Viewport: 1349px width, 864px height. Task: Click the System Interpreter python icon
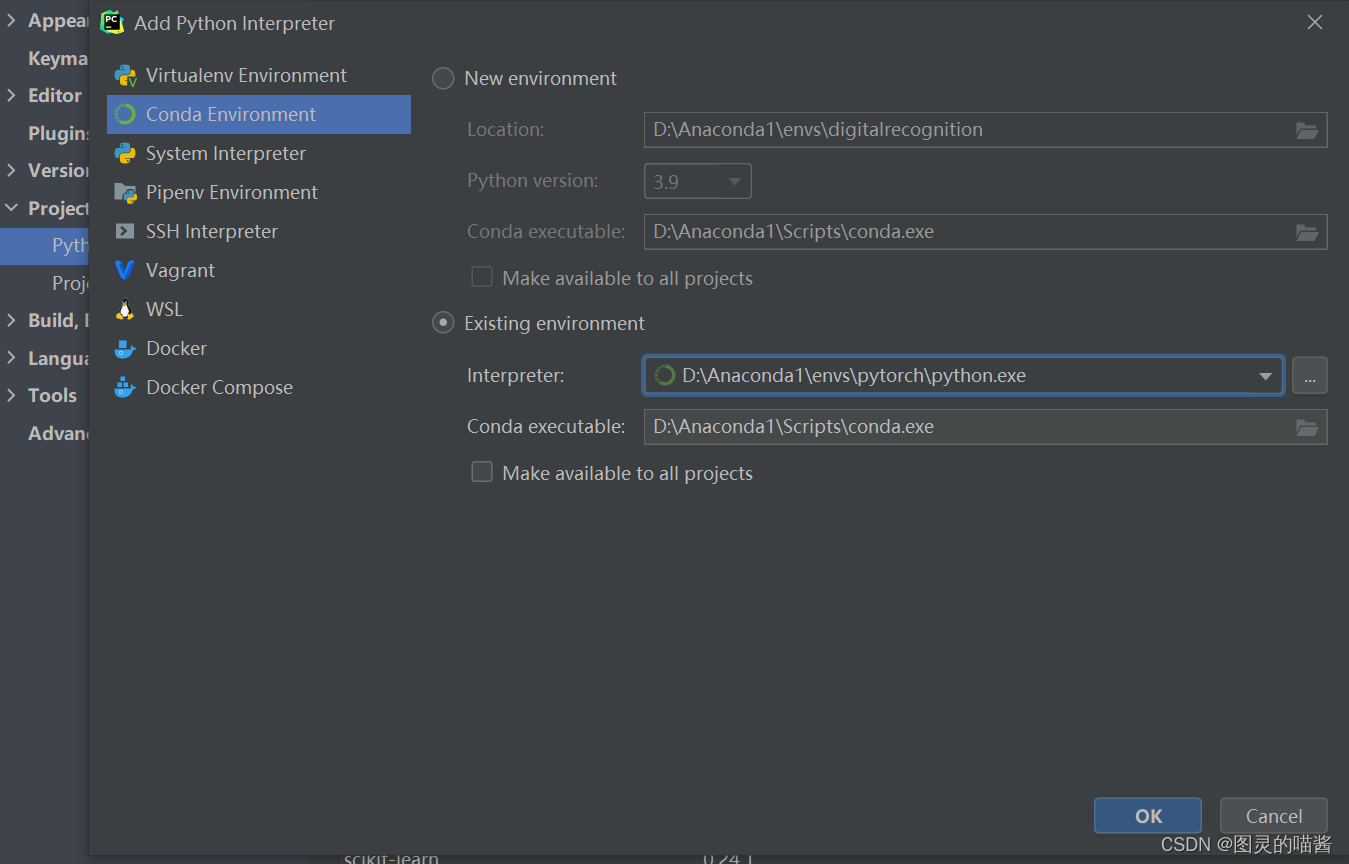[125, 154]
